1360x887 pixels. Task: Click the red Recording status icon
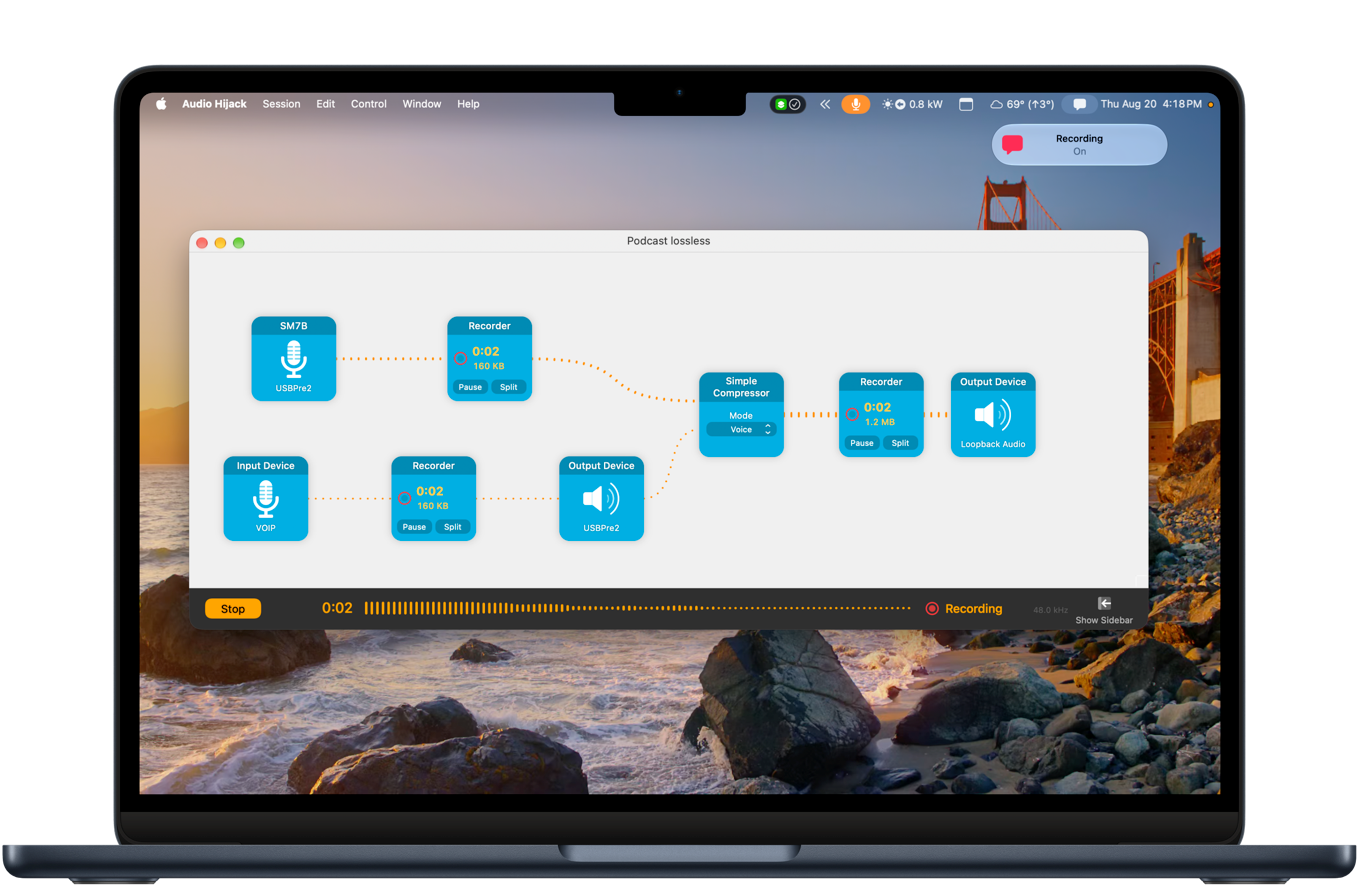932,608
